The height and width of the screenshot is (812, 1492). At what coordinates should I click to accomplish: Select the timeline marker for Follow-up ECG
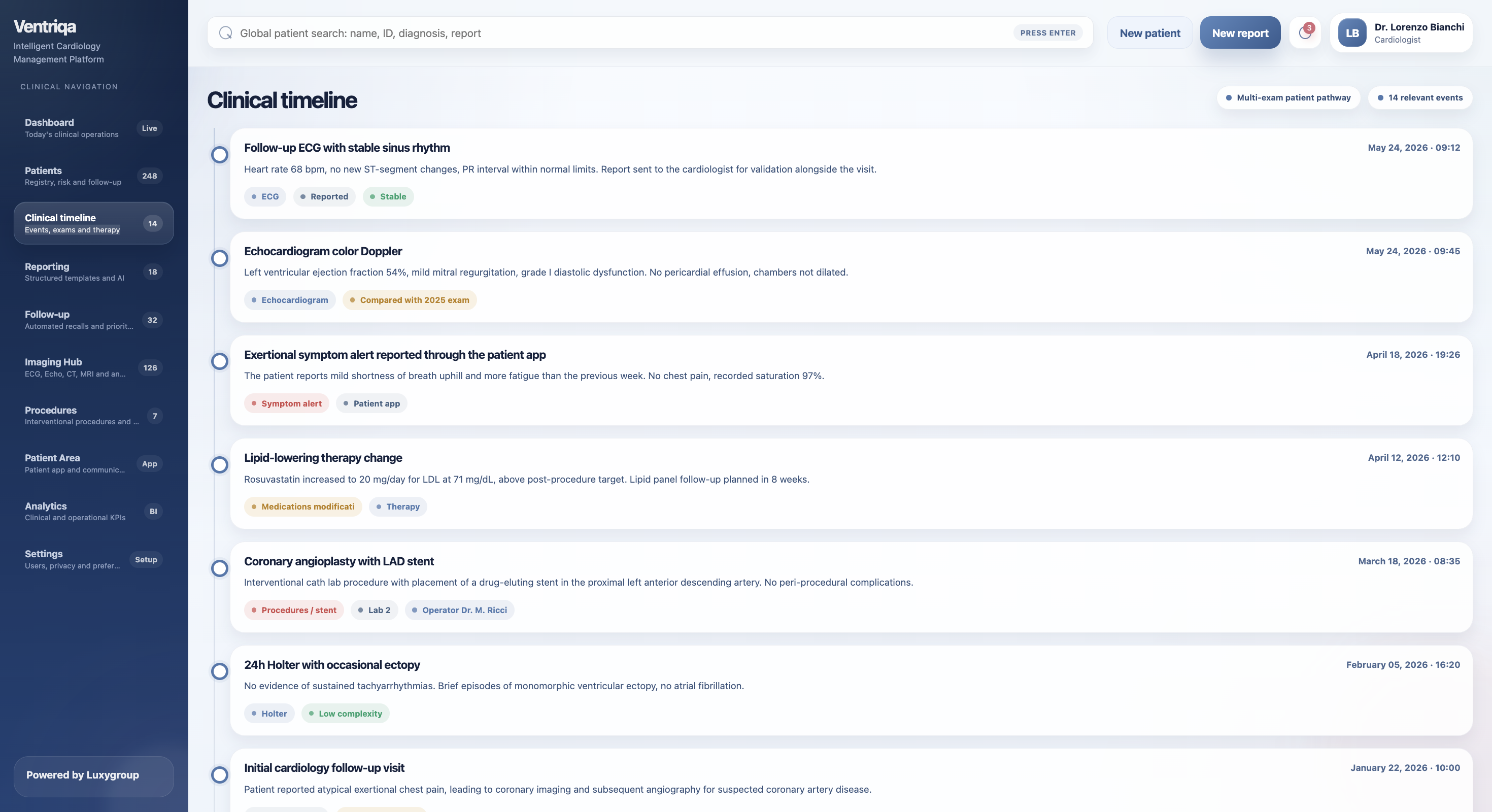220,155
